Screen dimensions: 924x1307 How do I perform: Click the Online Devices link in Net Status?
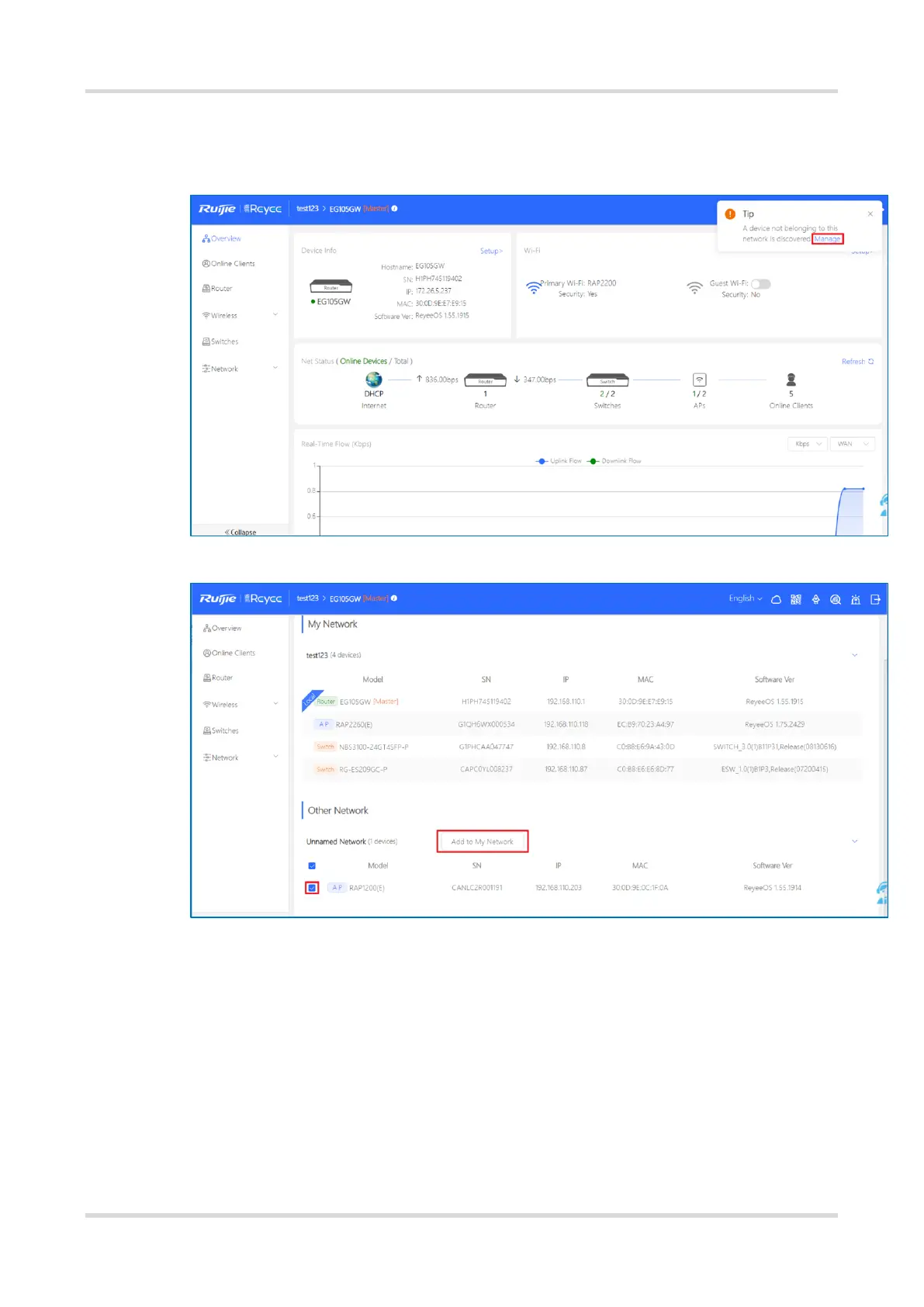point(363,362)
